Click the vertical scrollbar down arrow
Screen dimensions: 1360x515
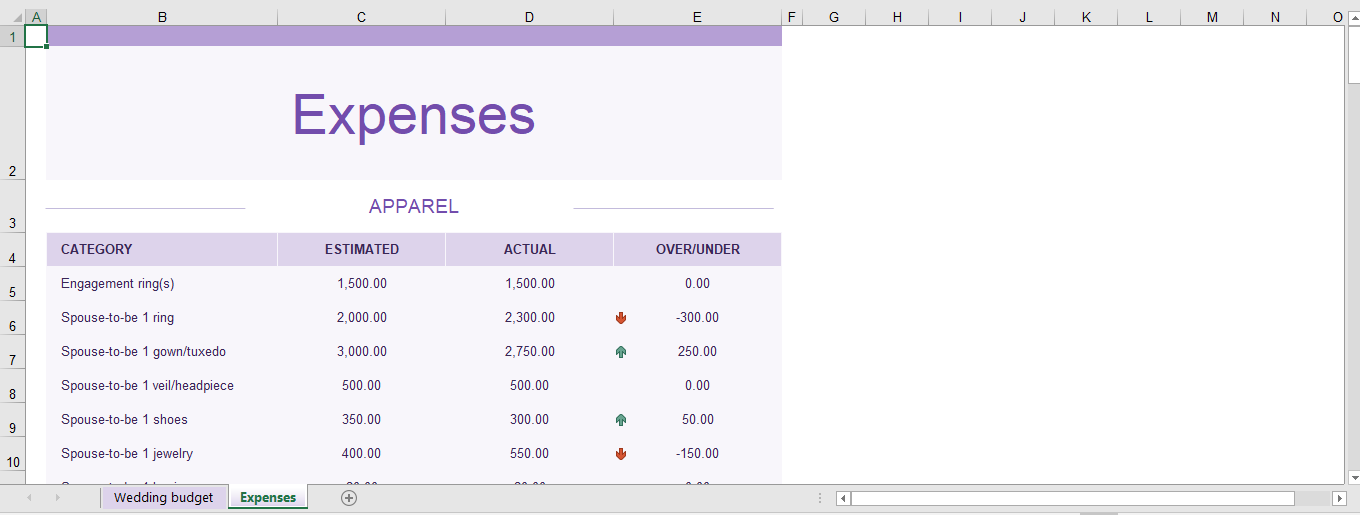(1353, 477)
